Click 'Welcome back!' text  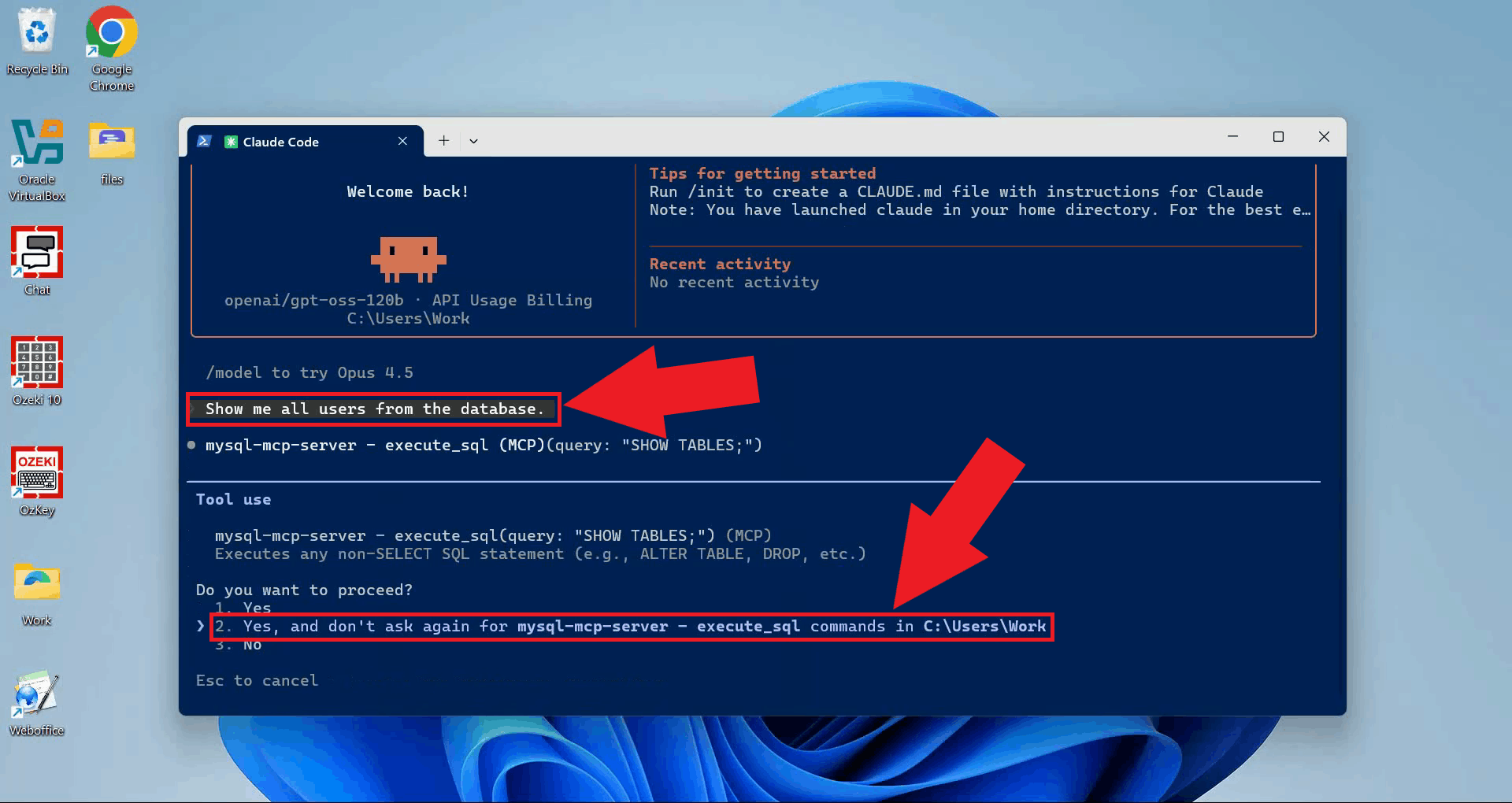(408, 191)
